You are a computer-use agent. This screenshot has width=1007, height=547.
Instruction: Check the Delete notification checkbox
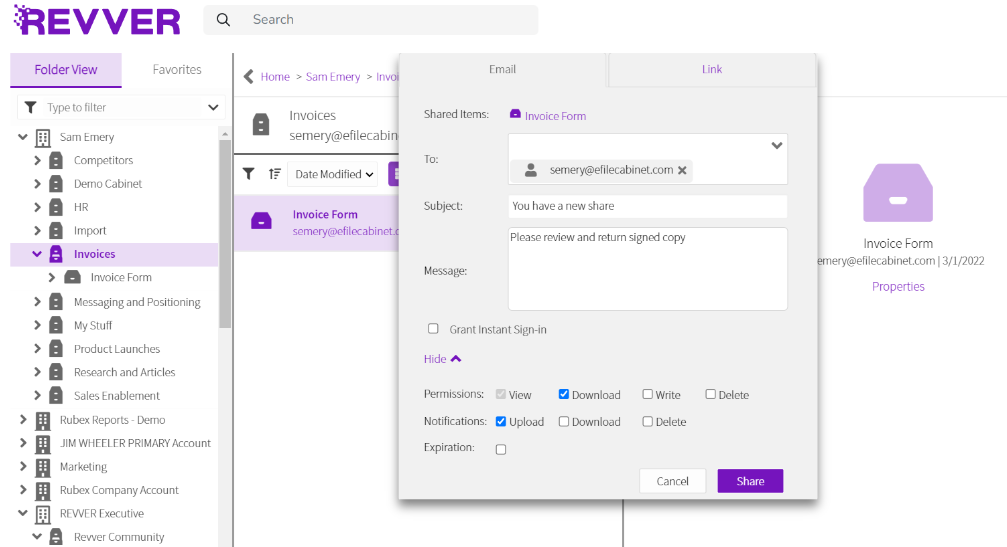tap(647, 422)
